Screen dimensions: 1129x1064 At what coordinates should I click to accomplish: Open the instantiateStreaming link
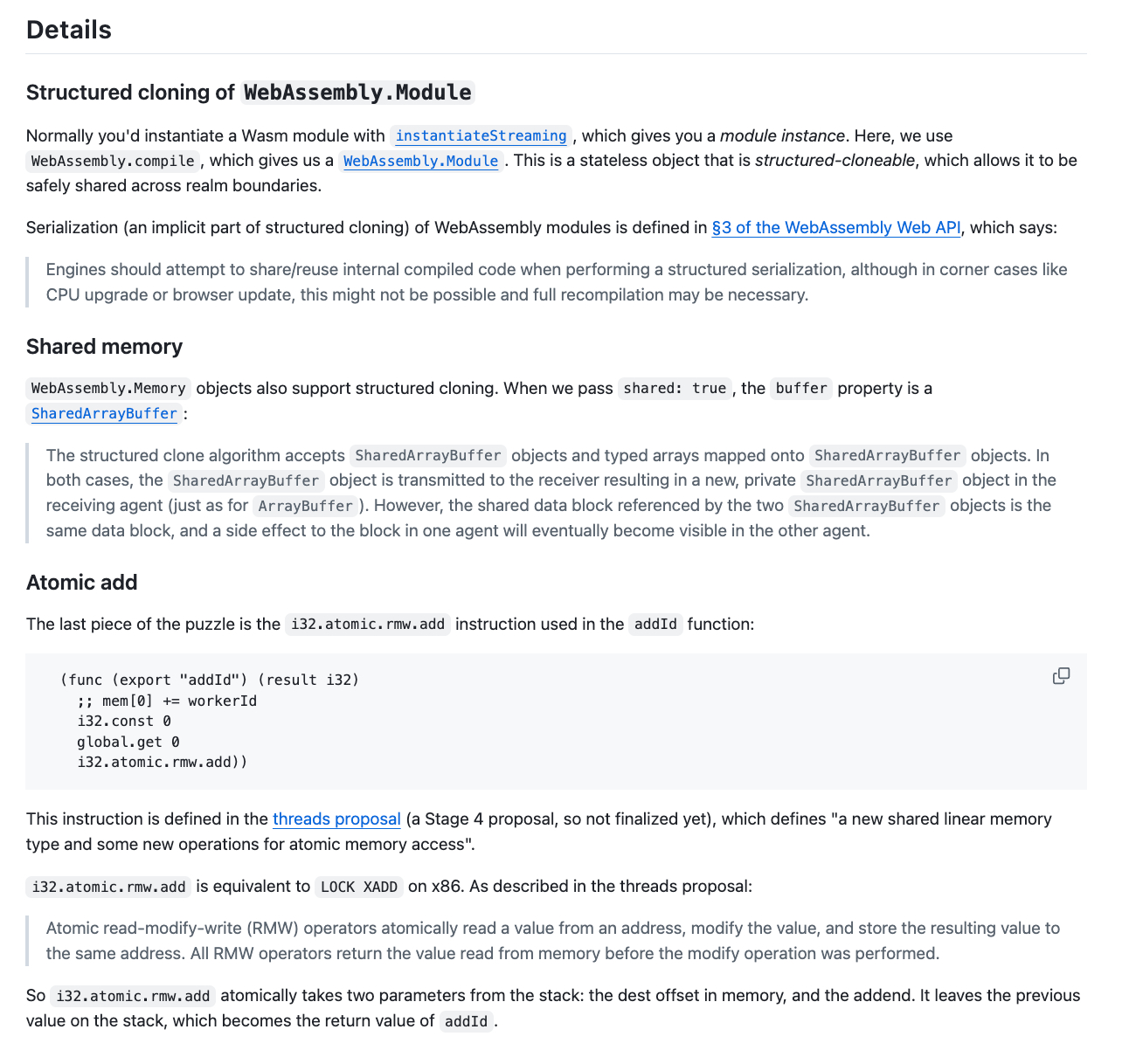pos(481,136)
